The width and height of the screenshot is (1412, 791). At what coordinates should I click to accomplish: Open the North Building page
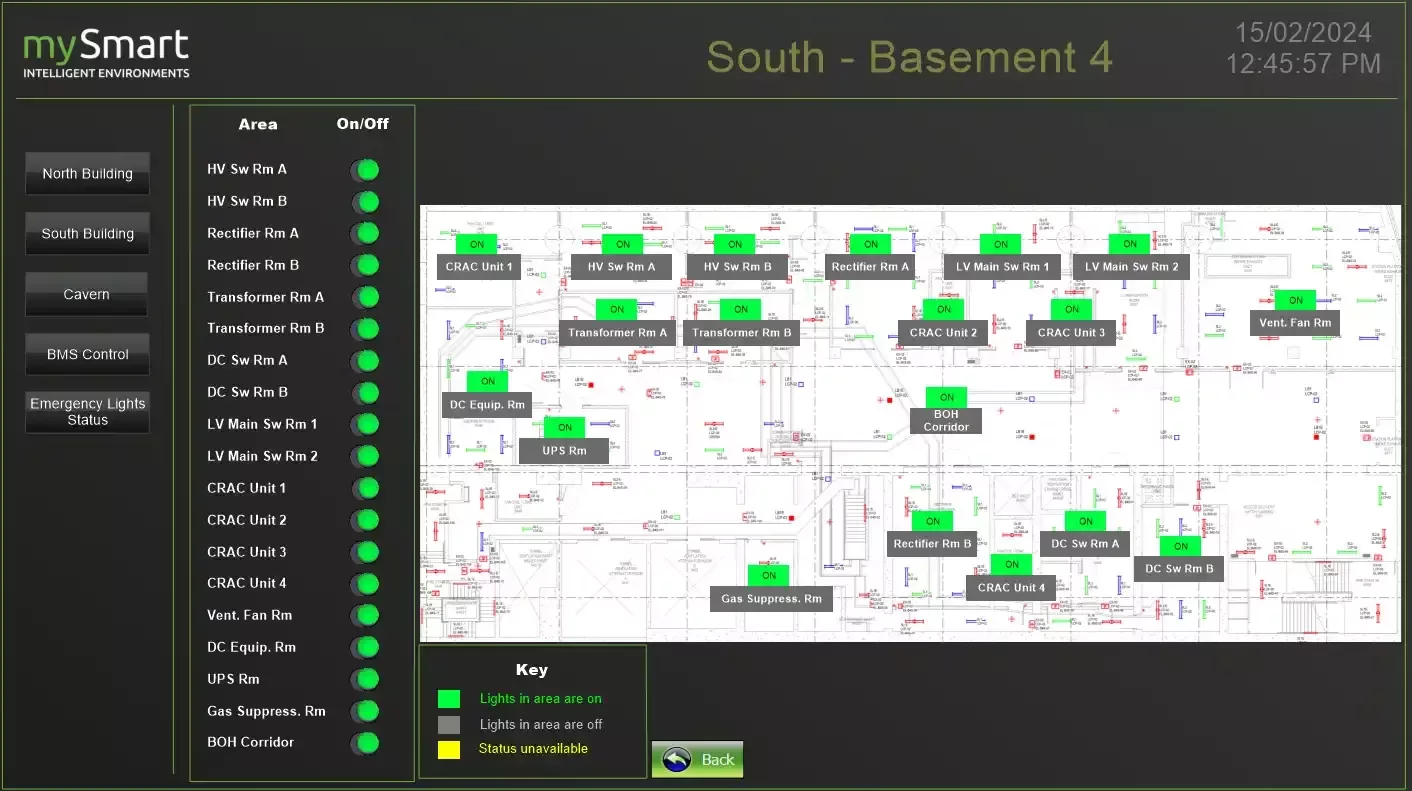coord(87,174)
